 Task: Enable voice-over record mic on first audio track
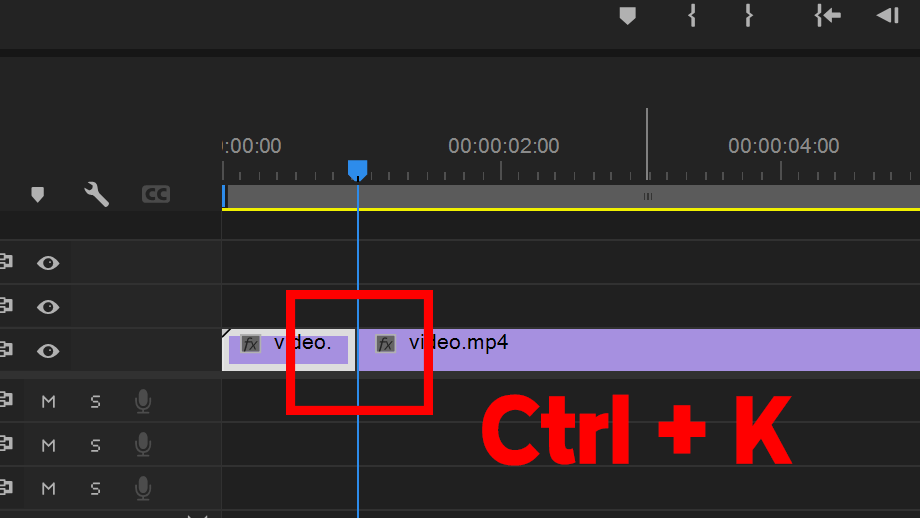143,402
